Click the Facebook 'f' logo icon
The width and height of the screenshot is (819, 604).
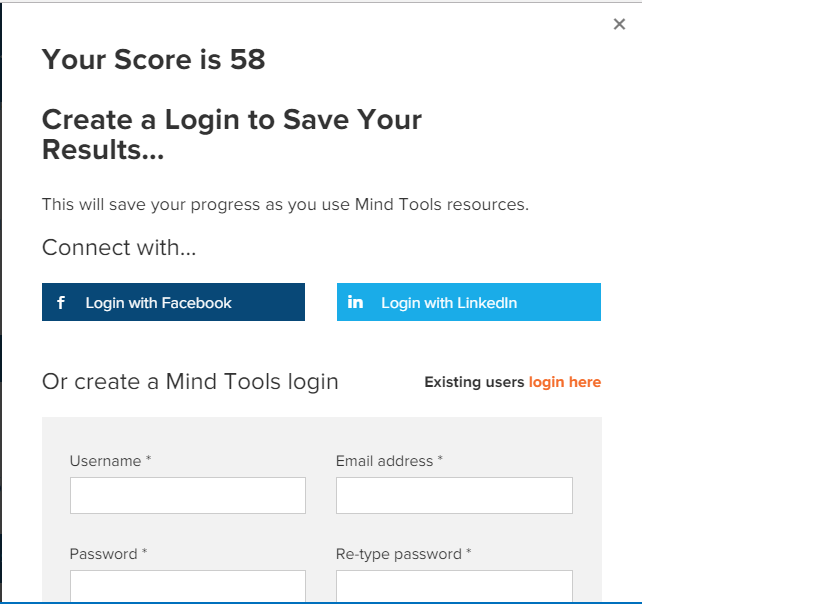click(x=61, y=303)
